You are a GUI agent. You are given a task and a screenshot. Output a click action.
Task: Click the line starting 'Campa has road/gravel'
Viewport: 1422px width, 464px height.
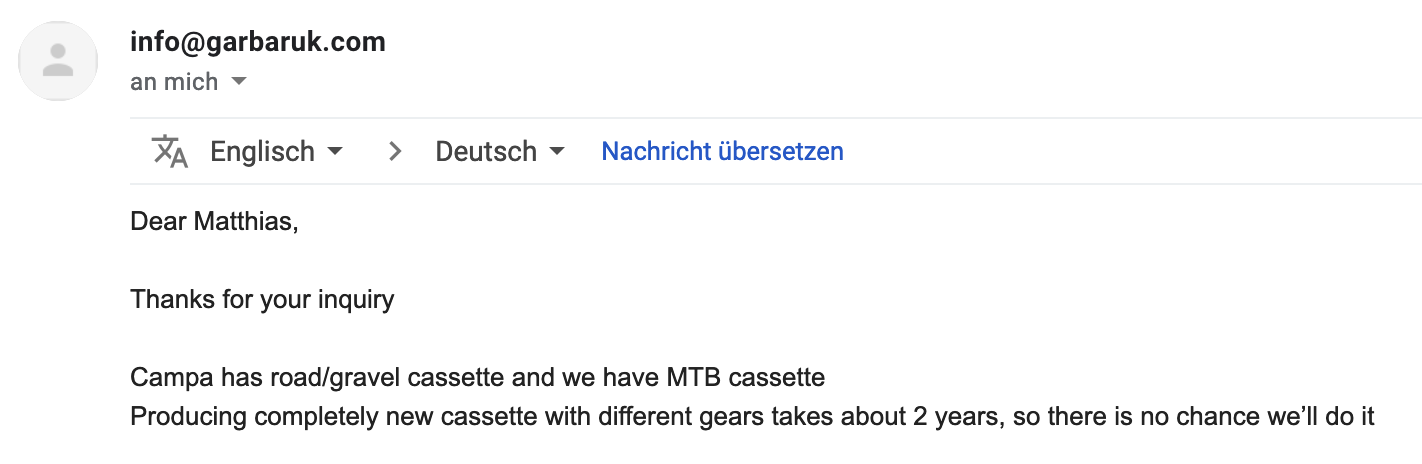pyautogui.click(x=477, y=378)
